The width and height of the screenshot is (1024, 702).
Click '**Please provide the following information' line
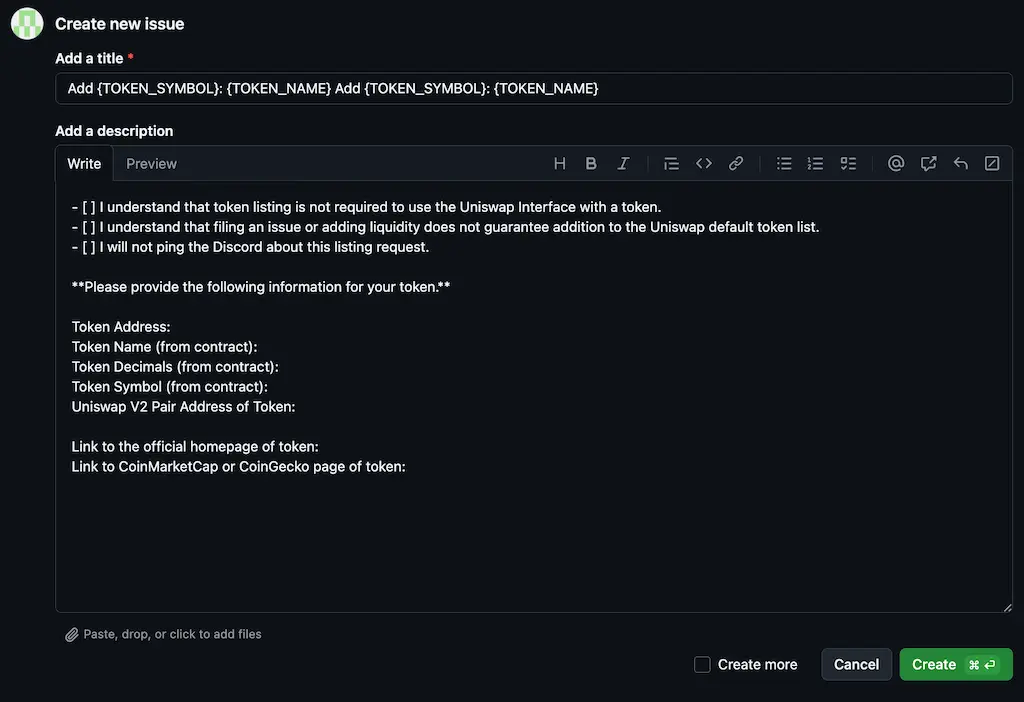261,287
